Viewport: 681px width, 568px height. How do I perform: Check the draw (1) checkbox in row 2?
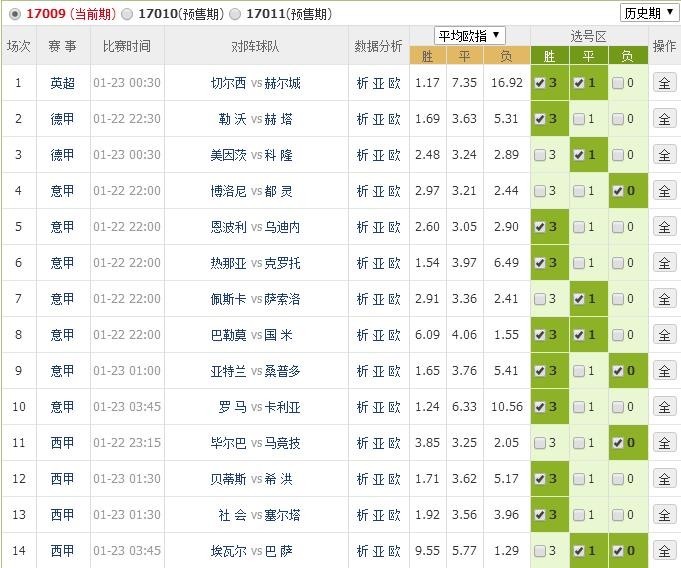[x=580, y=119]
